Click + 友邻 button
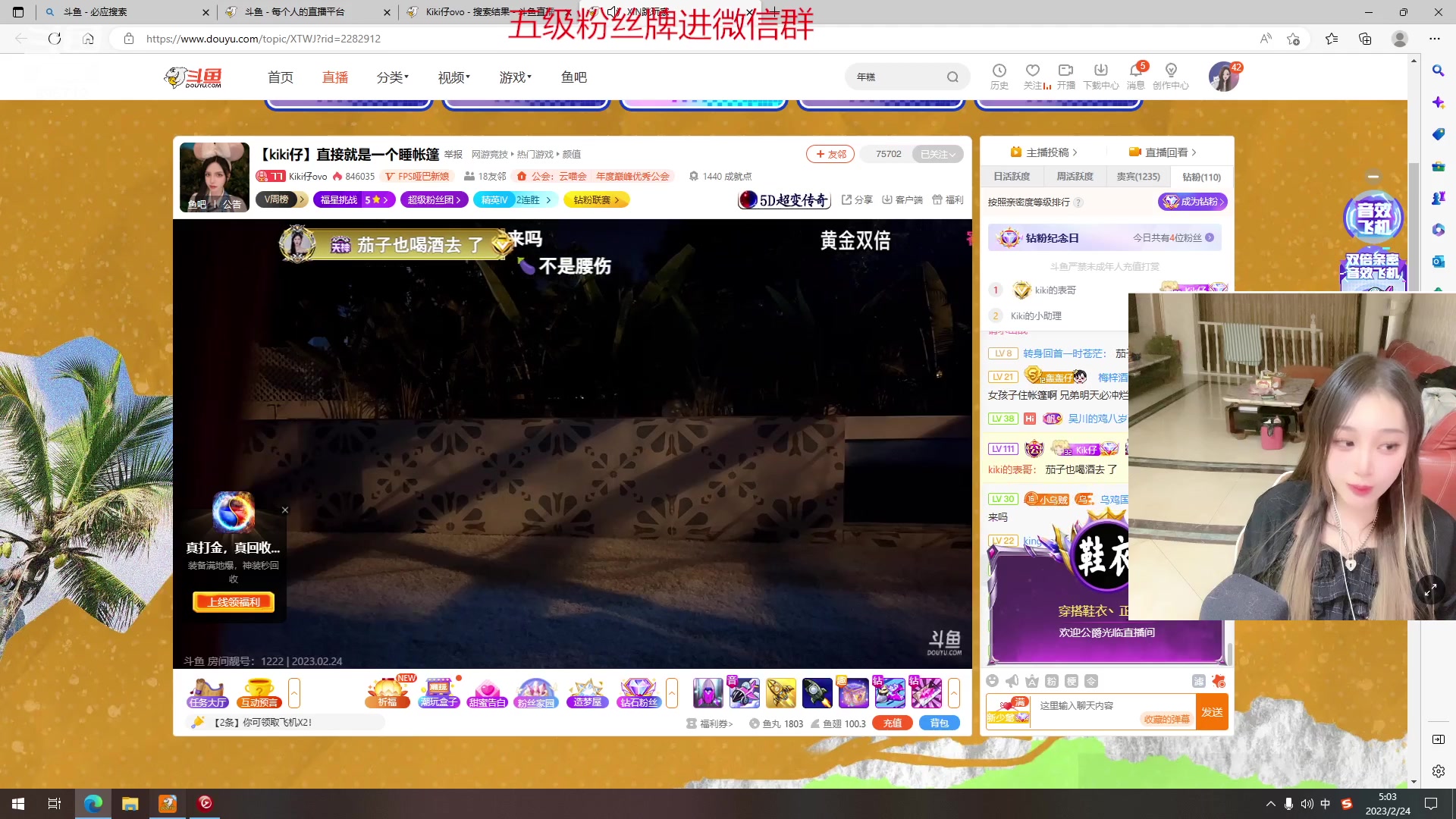The width and height of the screenshot is (1456, 819). pos(830,154)
